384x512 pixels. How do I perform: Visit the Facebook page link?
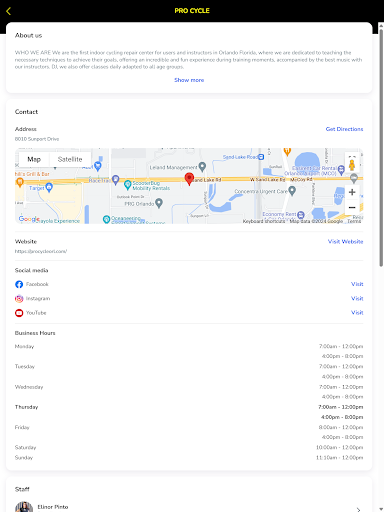[x=357, y=284]
